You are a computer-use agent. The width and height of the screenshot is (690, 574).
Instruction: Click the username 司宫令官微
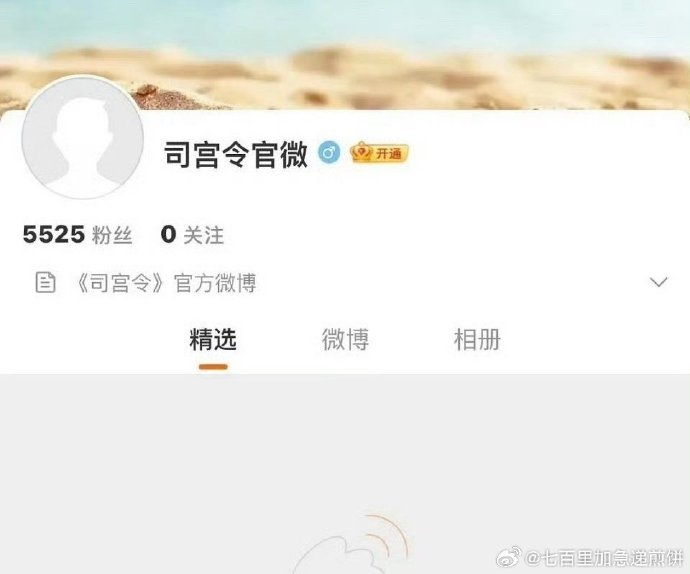(x=236, y=154)
